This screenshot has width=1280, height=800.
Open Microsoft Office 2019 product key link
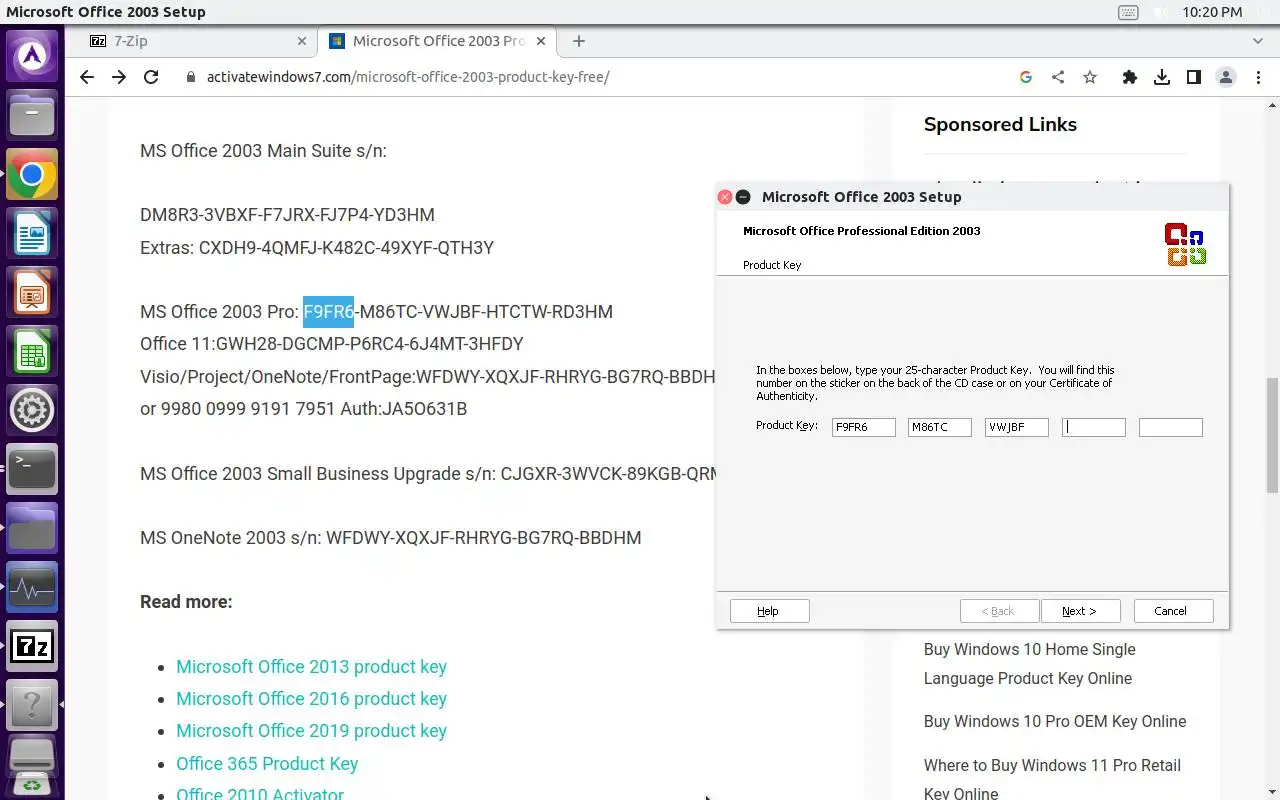311,731
